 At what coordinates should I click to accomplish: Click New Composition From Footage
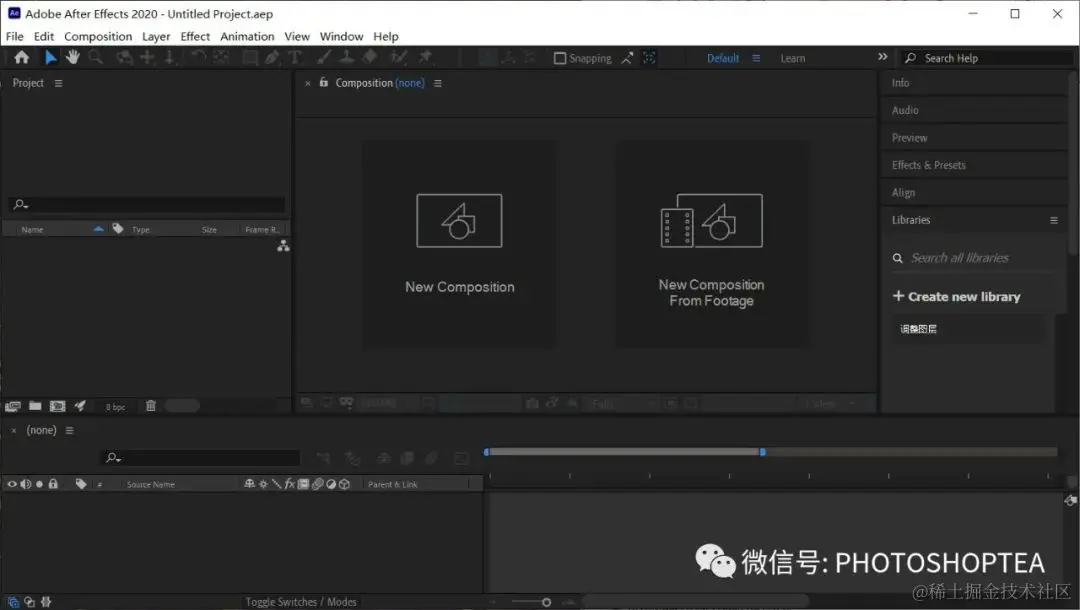[712, 244]
